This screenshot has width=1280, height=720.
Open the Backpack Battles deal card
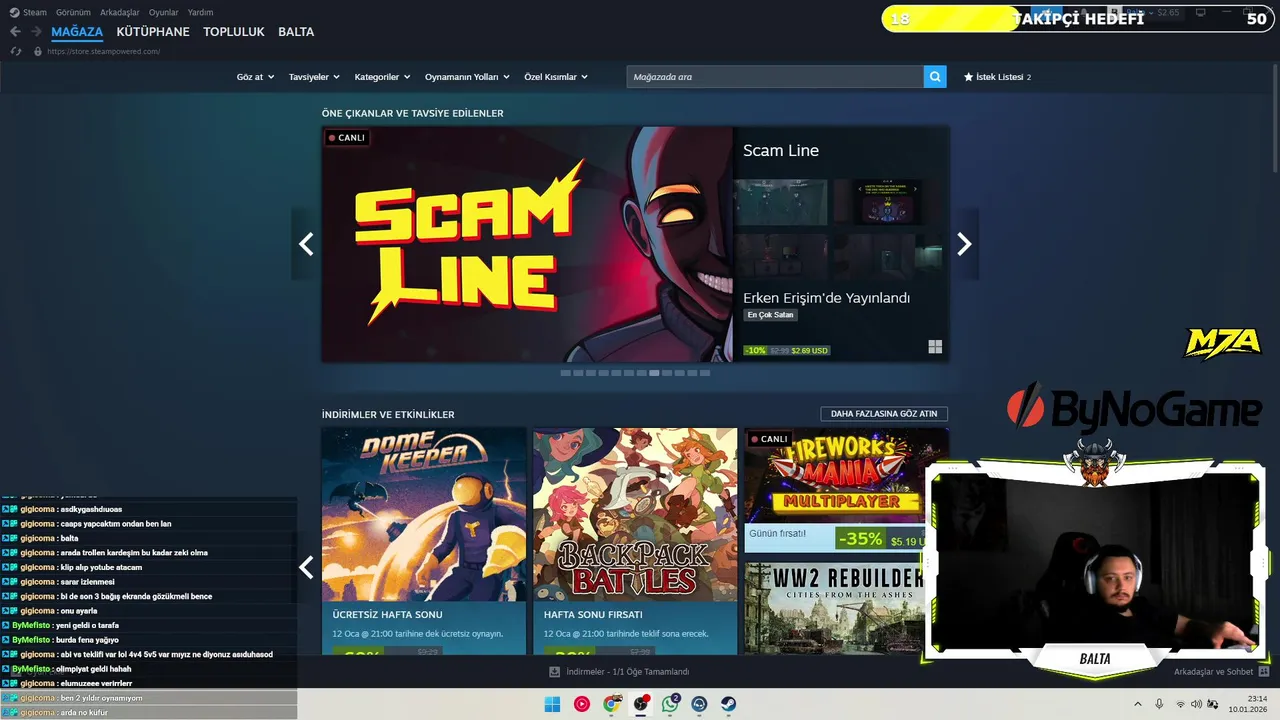[635, 541]
